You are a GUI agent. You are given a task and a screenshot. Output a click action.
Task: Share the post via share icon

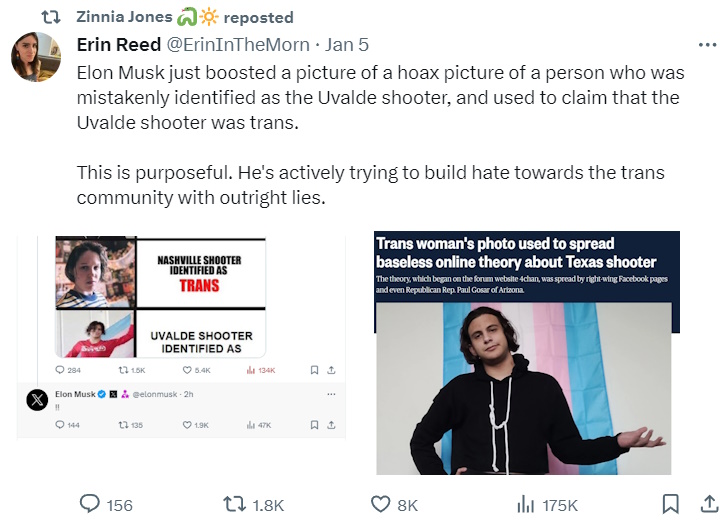point(702,504)
